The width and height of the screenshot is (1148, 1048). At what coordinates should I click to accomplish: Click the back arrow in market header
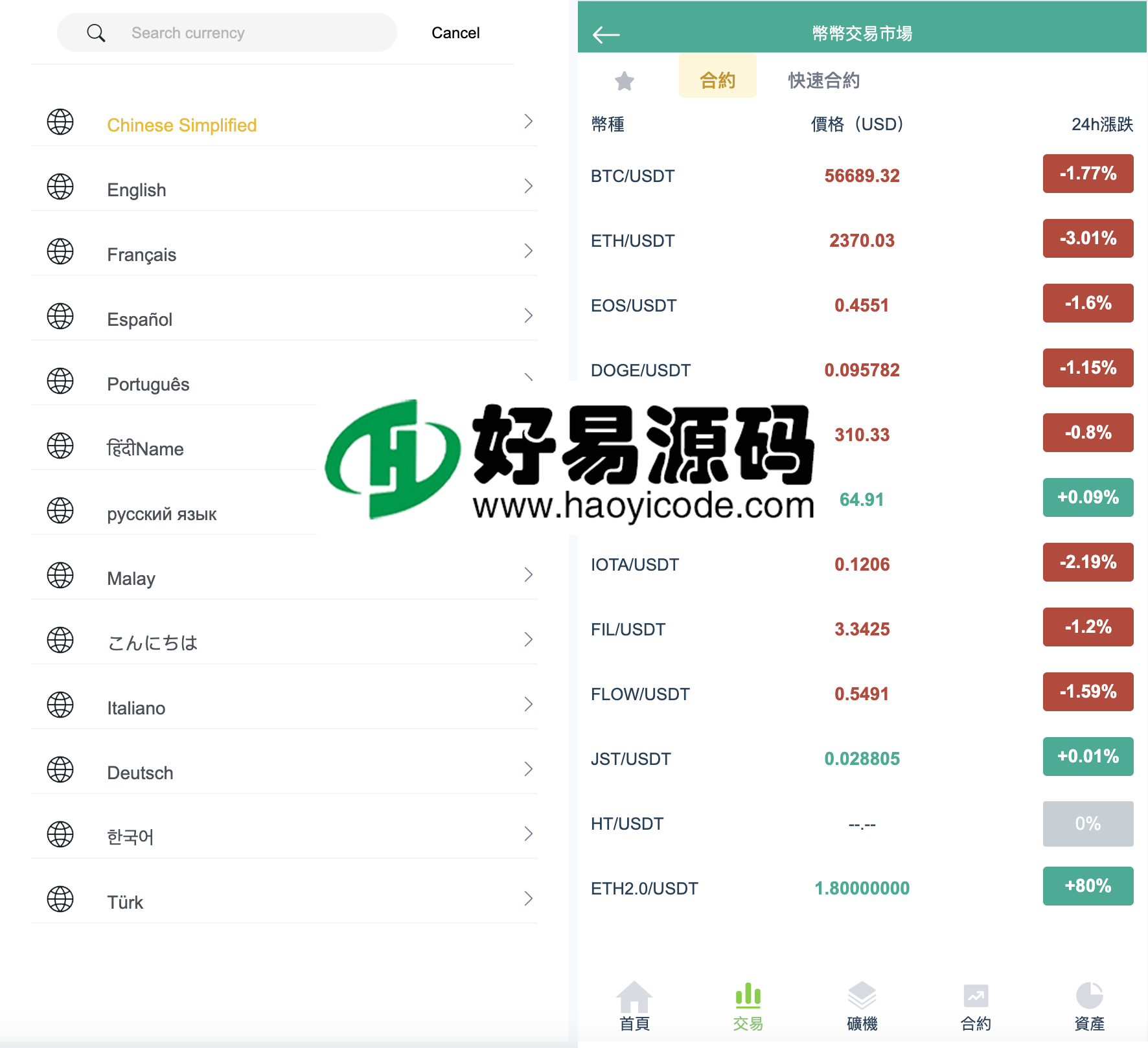(x=606, y=34)
